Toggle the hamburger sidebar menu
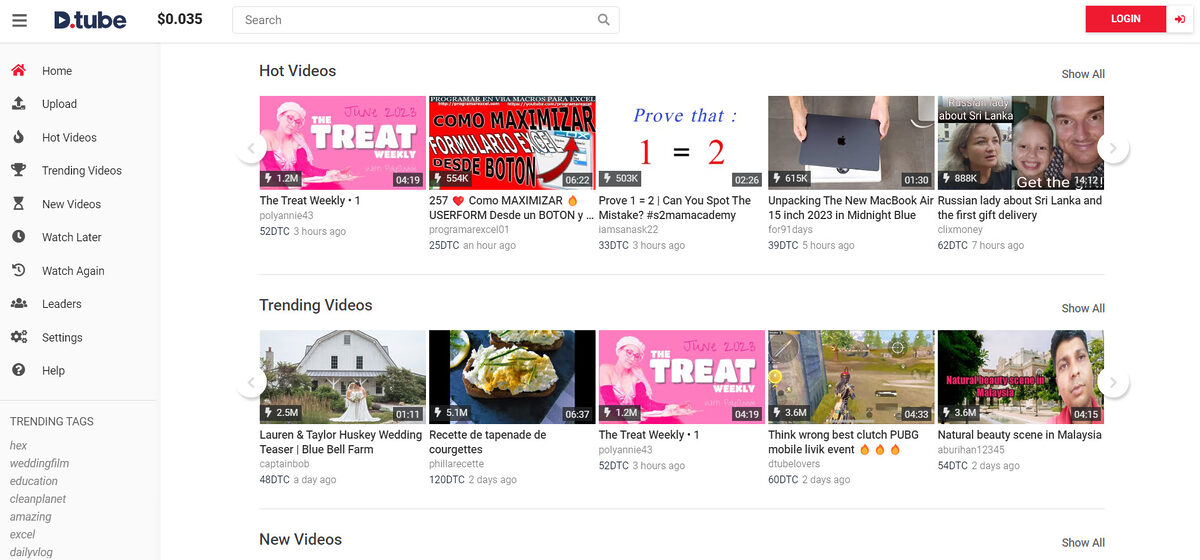 20,20
